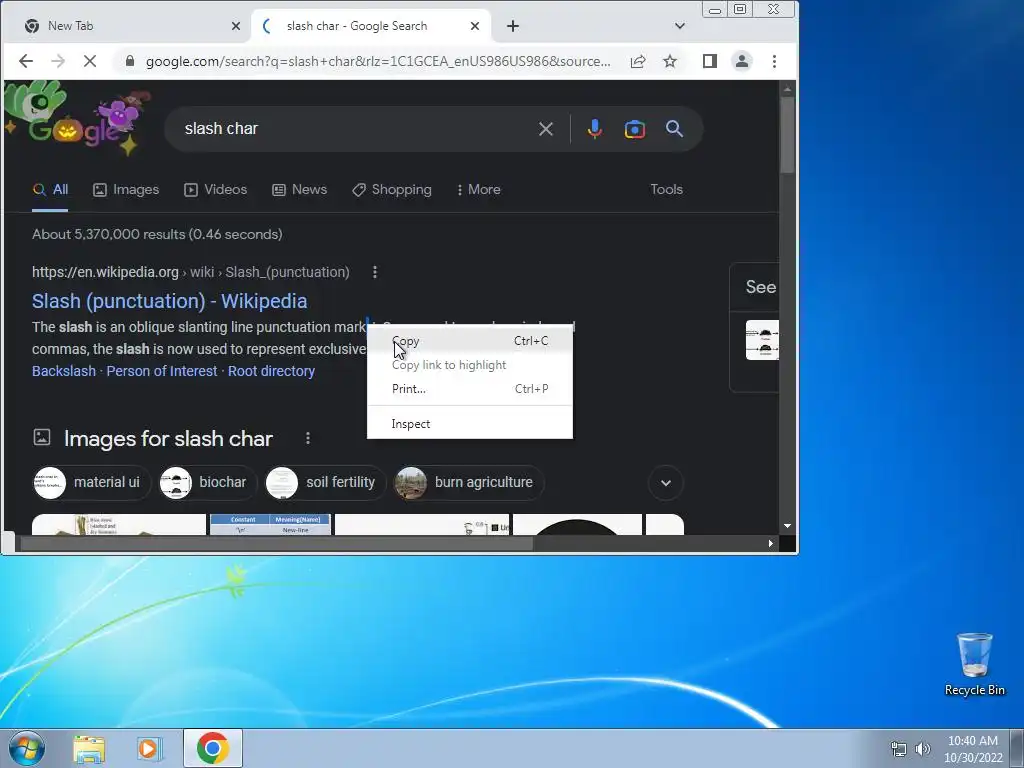1024x768 pixels.
Task: Click the horizontal scrollbar thumb
Action: [278, 543]
